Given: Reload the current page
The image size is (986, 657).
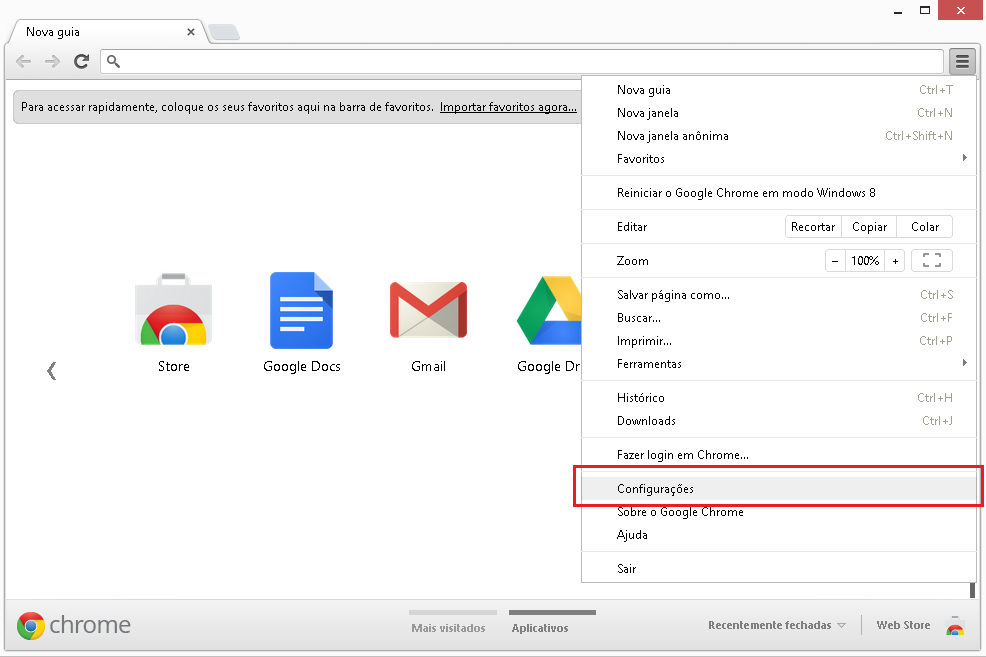Looking at the screenshot, I should click(81, 61).
